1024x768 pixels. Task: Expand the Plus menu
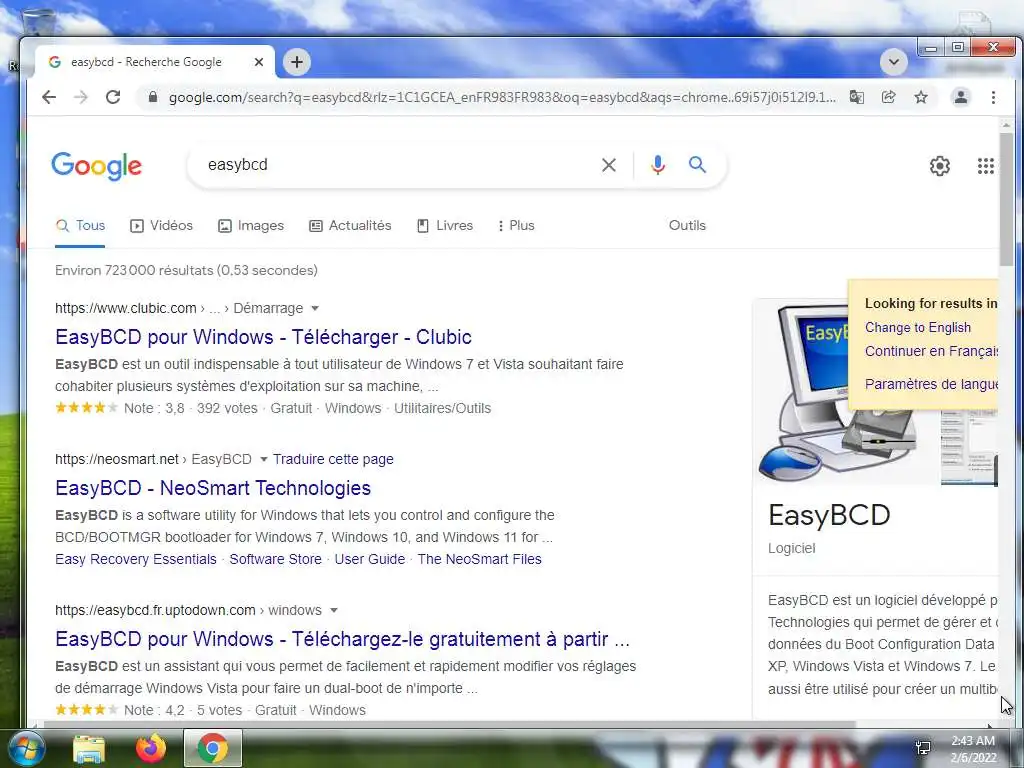(x=516, y=225)
